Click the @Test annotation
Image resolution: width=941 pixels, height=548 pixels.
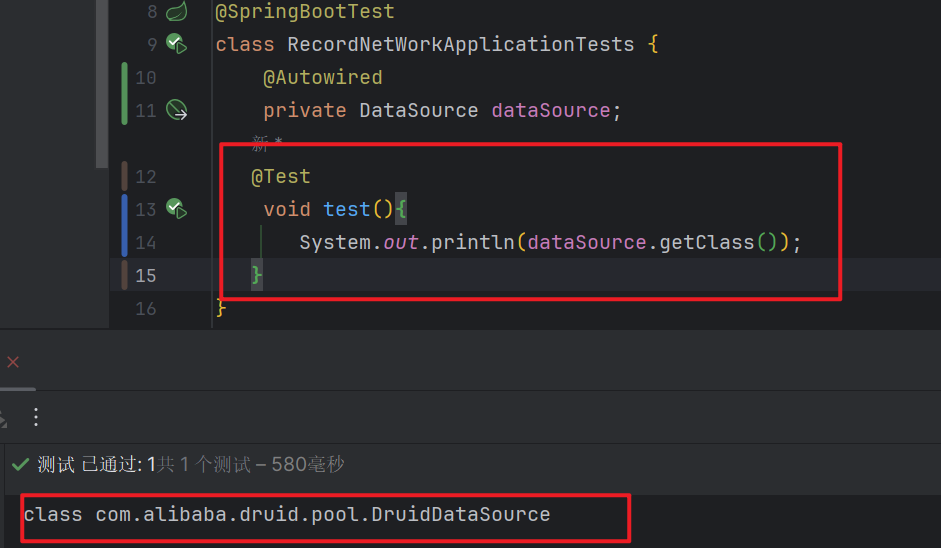pos(281,176)
